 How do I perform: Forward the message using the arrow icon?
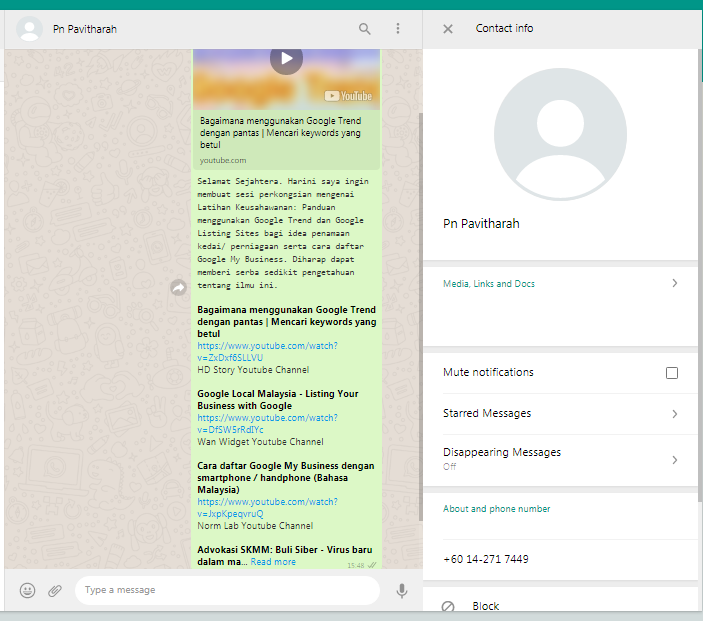click(x=178, y=287)
